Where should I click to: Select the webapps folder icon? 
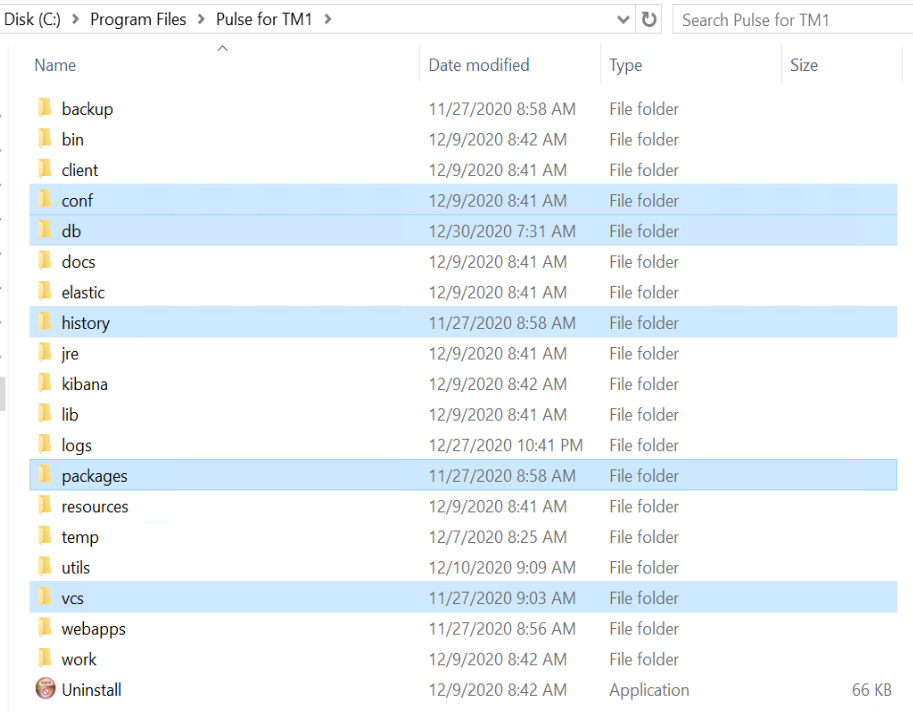(45, 628)
